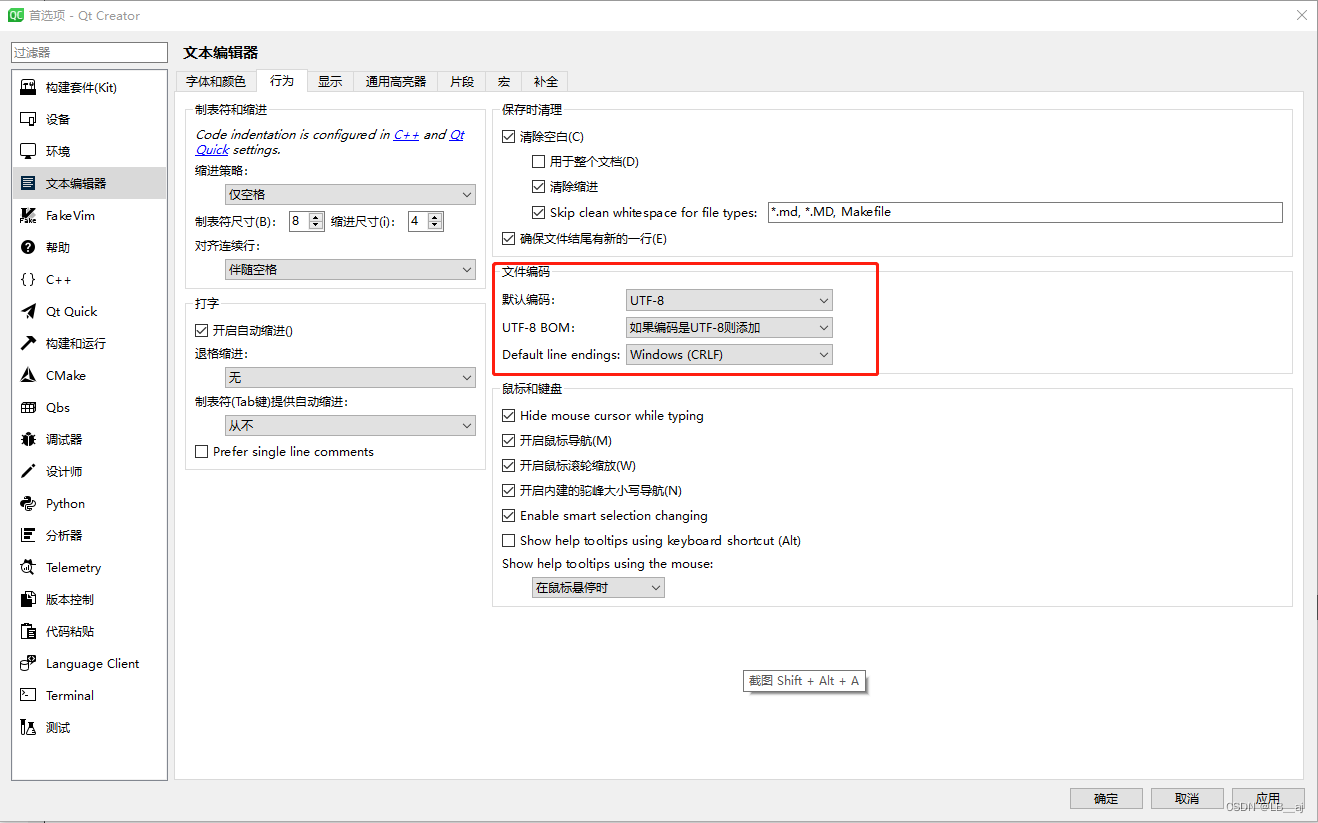
Task: Open the 测试 settings icon
Action: [x=28, y=727]
